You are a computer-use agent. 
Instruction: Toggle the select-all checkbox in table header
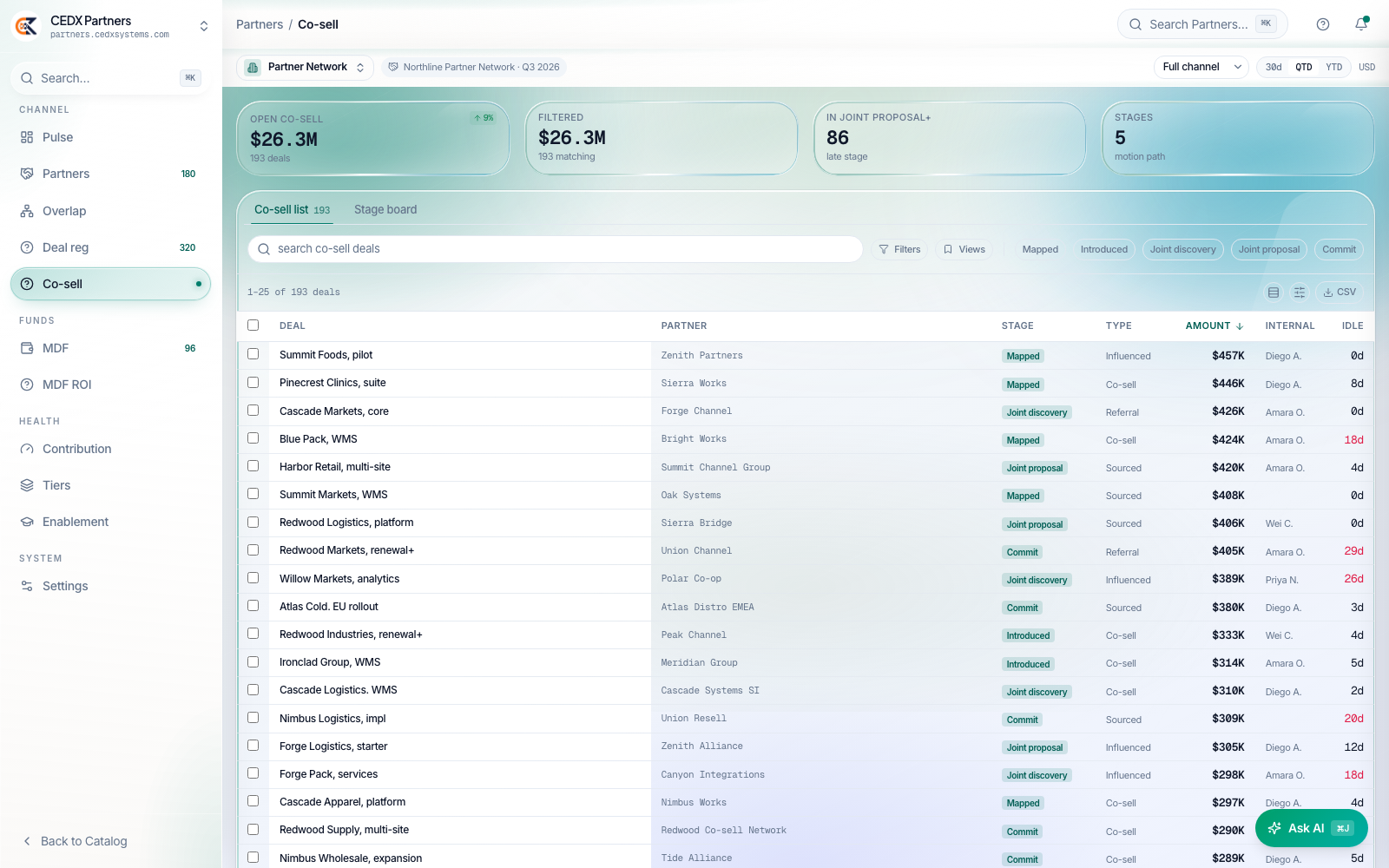coord(253,325)
